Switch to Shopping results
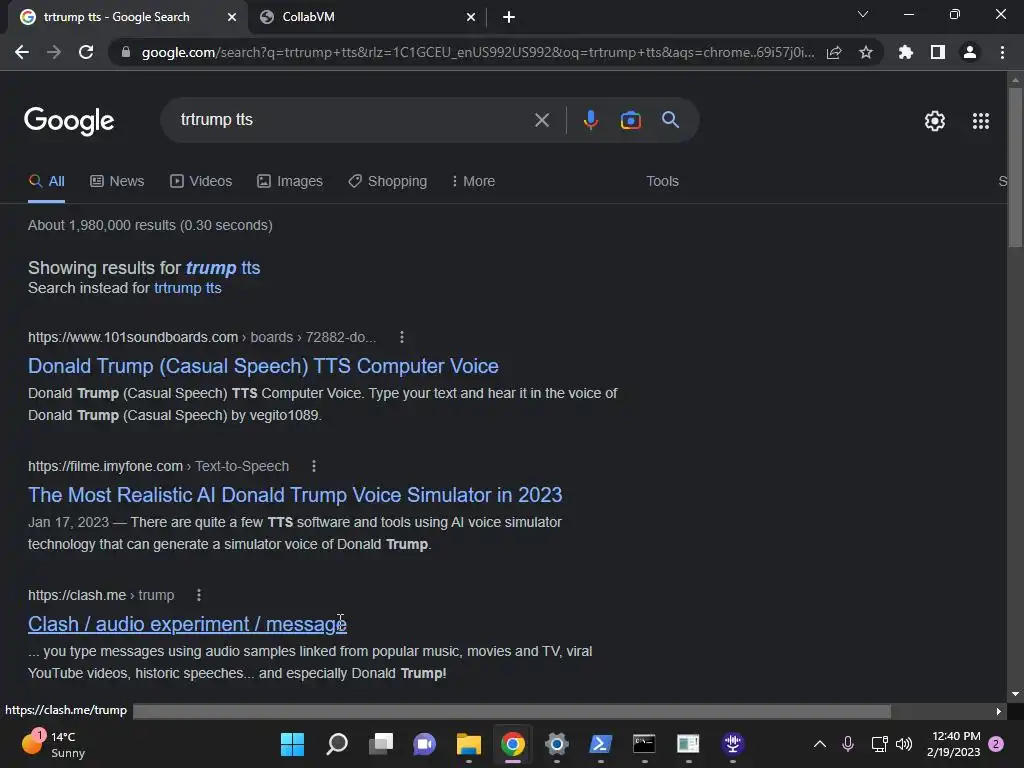This screenshot has height=768, width=1024. click(x=388, y=182)
